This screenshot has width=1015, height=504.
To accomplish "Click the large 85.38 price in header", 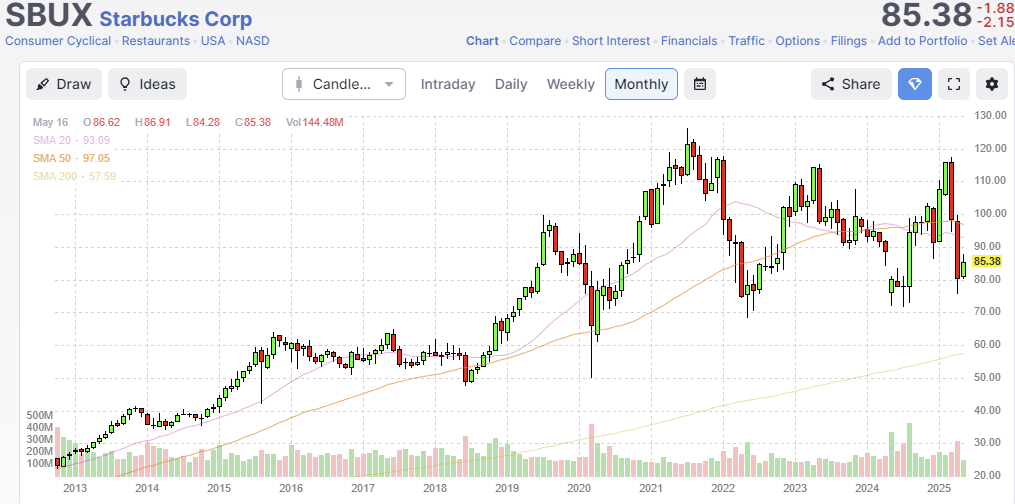I will 927,16.
